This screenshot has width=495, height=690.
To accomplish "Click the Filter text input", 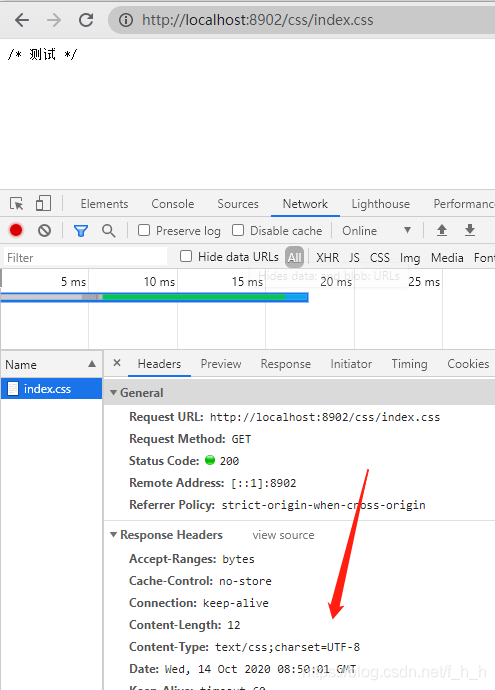I will (85, 257).
